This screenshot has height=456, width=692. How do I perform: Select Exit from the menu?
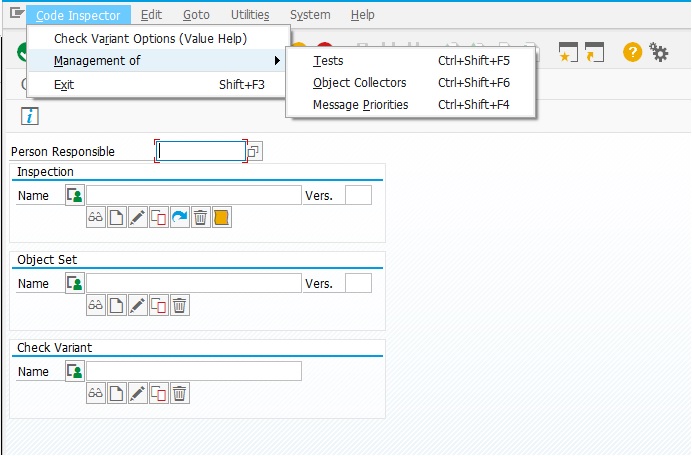pos(158,84)
